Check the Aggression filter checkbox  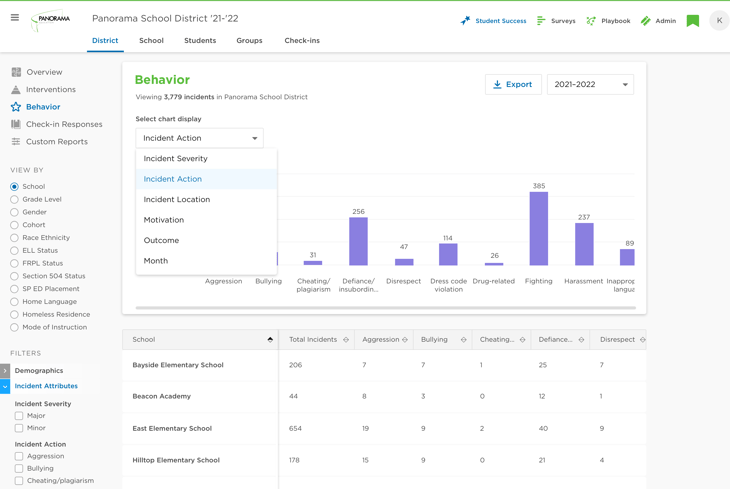[19, 456]
